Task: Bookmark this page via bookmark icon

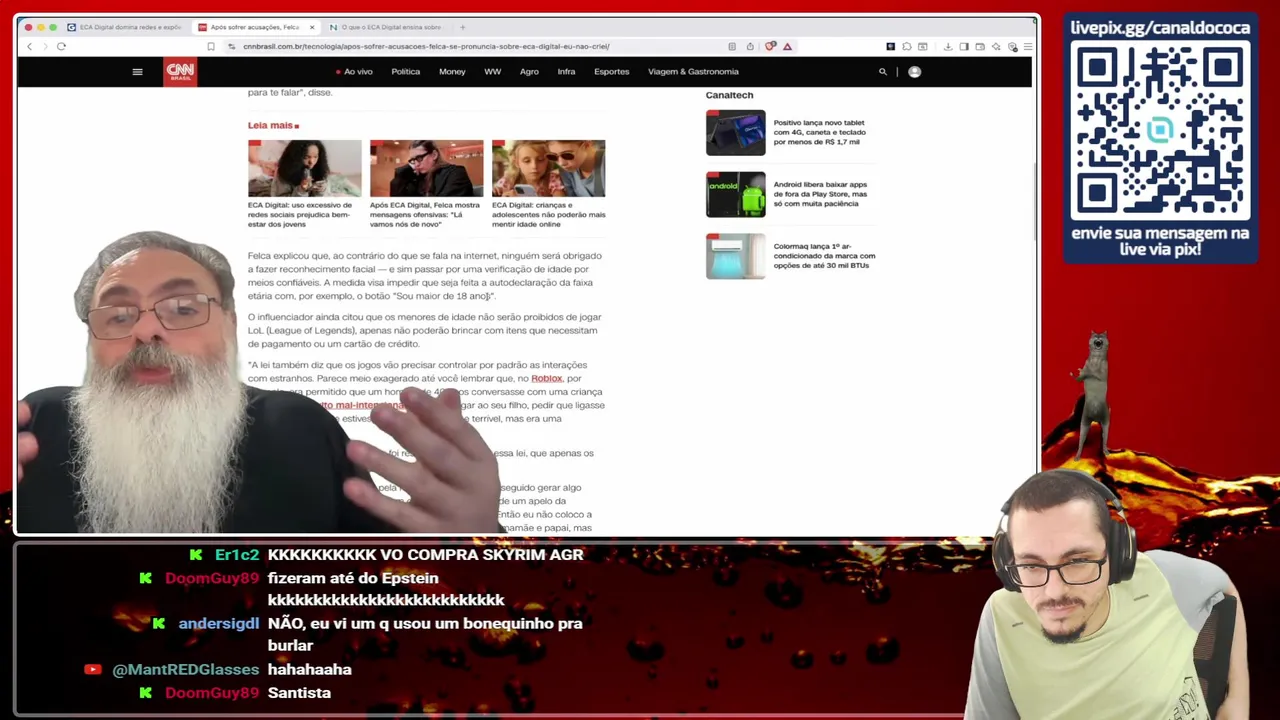Action: tap(210, 46)
